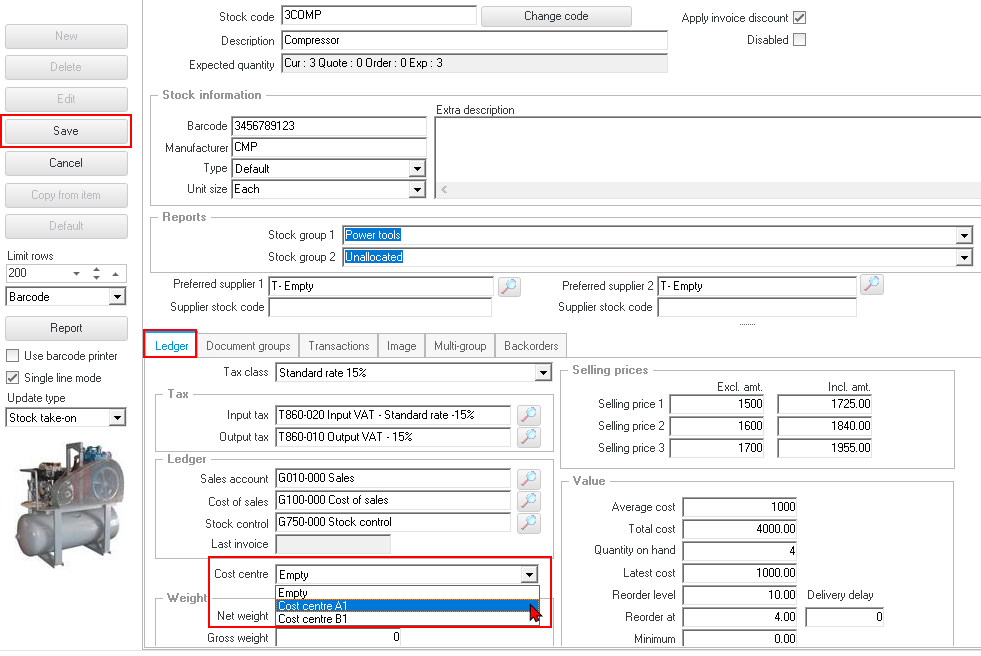This screenshot has width=981, height=656.
Task: Open the Stock group 1 dropdown
Action: (x=964, y=235)
